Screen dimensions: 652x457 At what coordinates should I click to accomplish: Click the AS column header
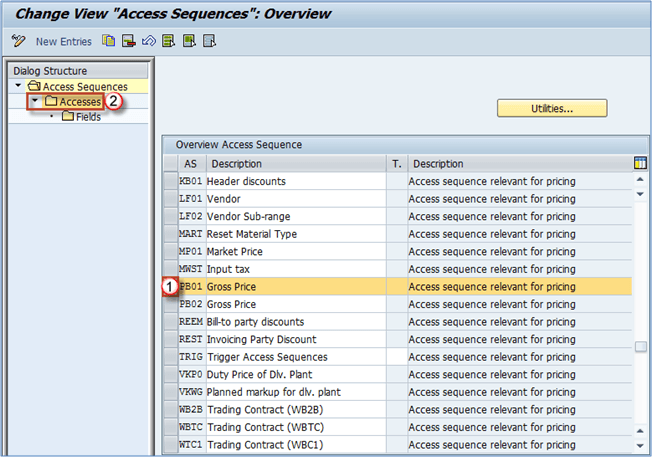(x=190, y=163)
